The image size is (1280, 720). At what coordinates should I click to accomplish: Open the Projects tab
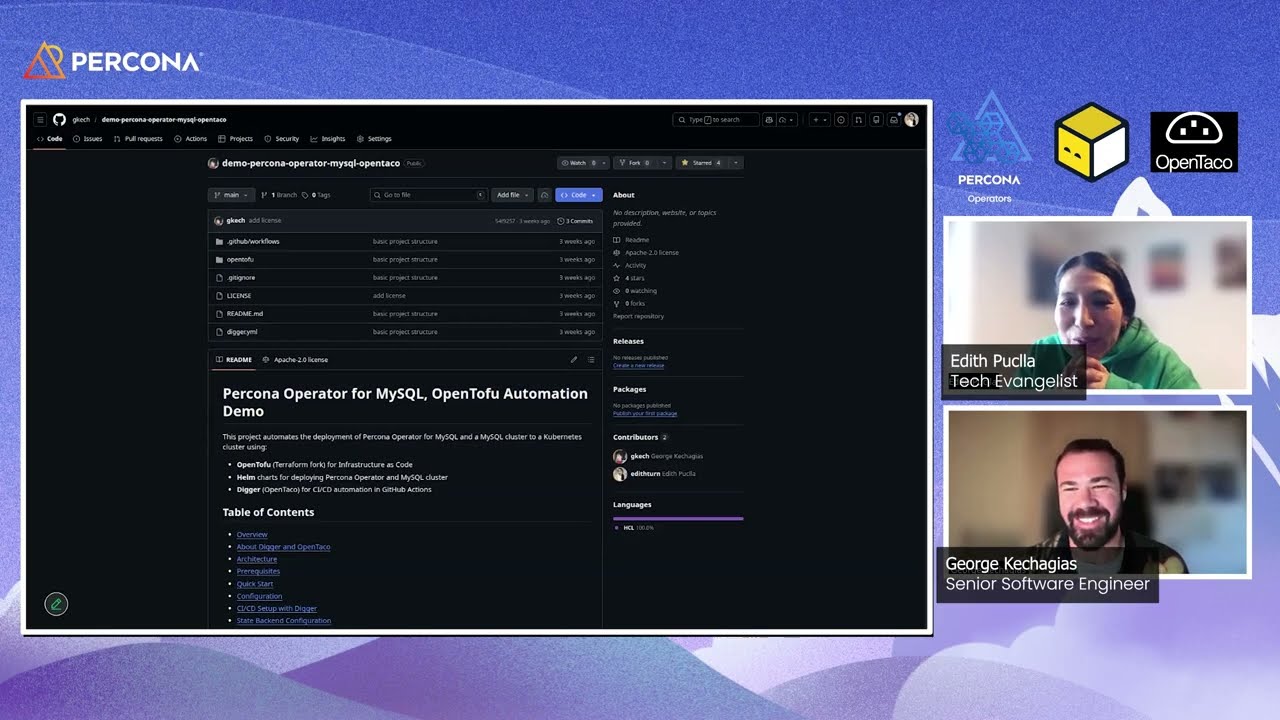point(235,139)
